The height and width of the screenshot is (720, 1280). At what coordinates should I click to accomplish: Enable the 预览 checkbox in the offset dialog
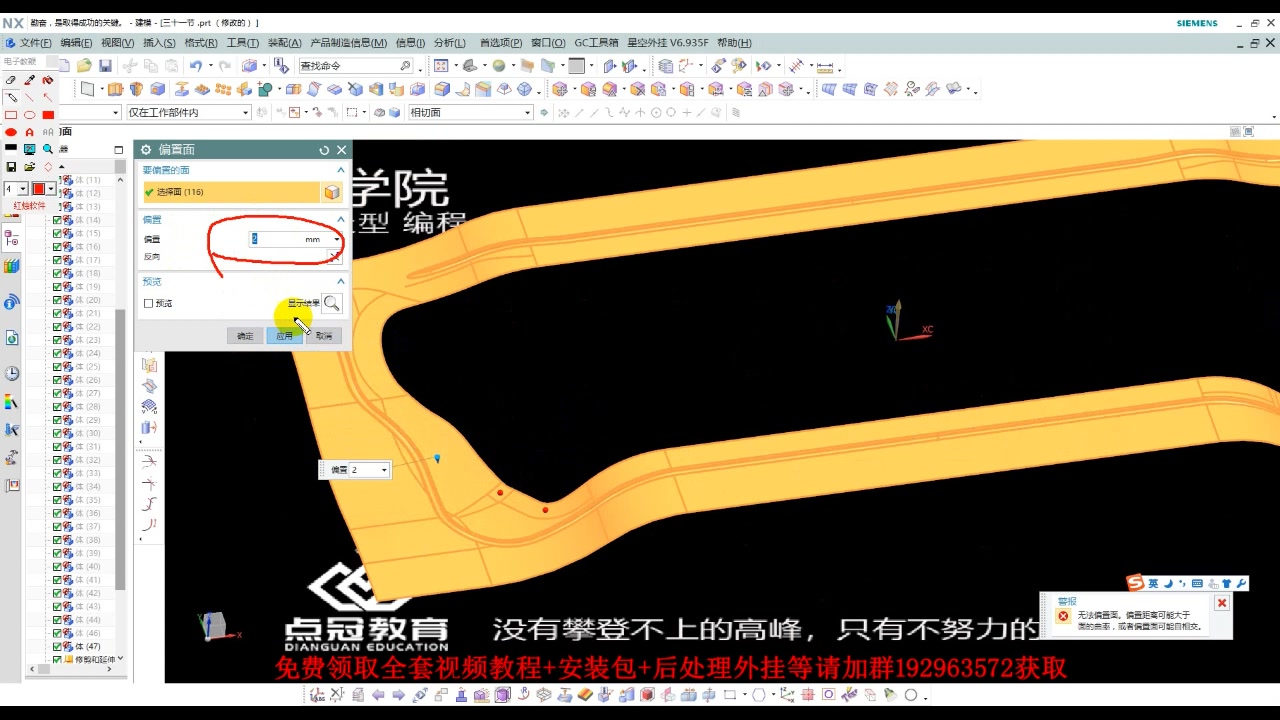[148, 303]
